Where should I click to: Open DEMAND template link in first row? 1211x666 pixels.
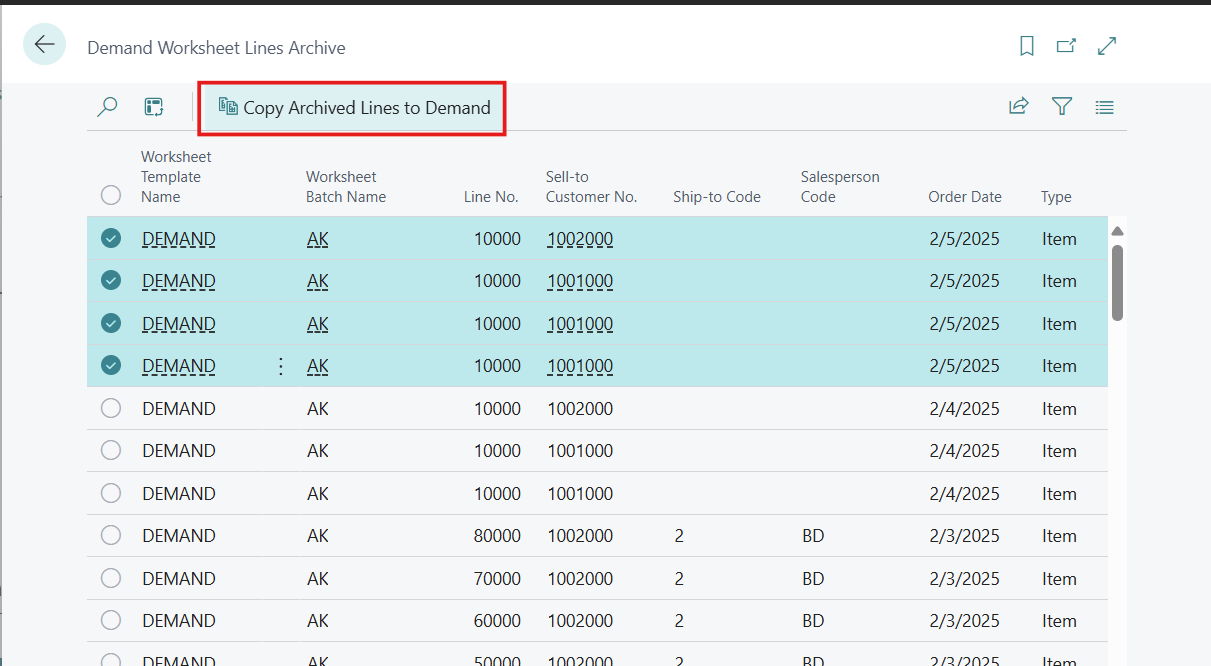click(178, 239)
